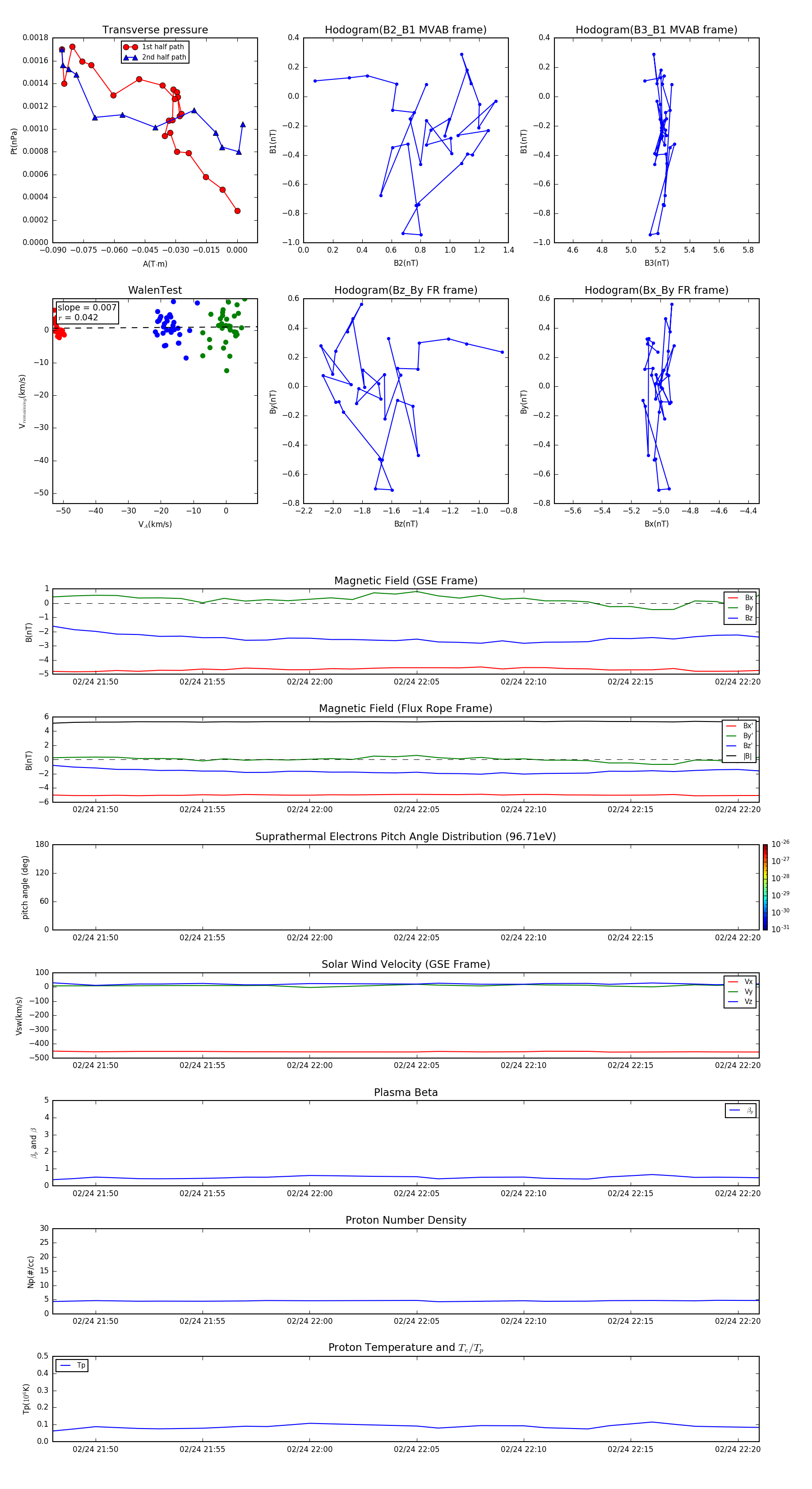Click the 'pitch angle (deg)' axis label
812x1489 pixels.
point(25,887)
